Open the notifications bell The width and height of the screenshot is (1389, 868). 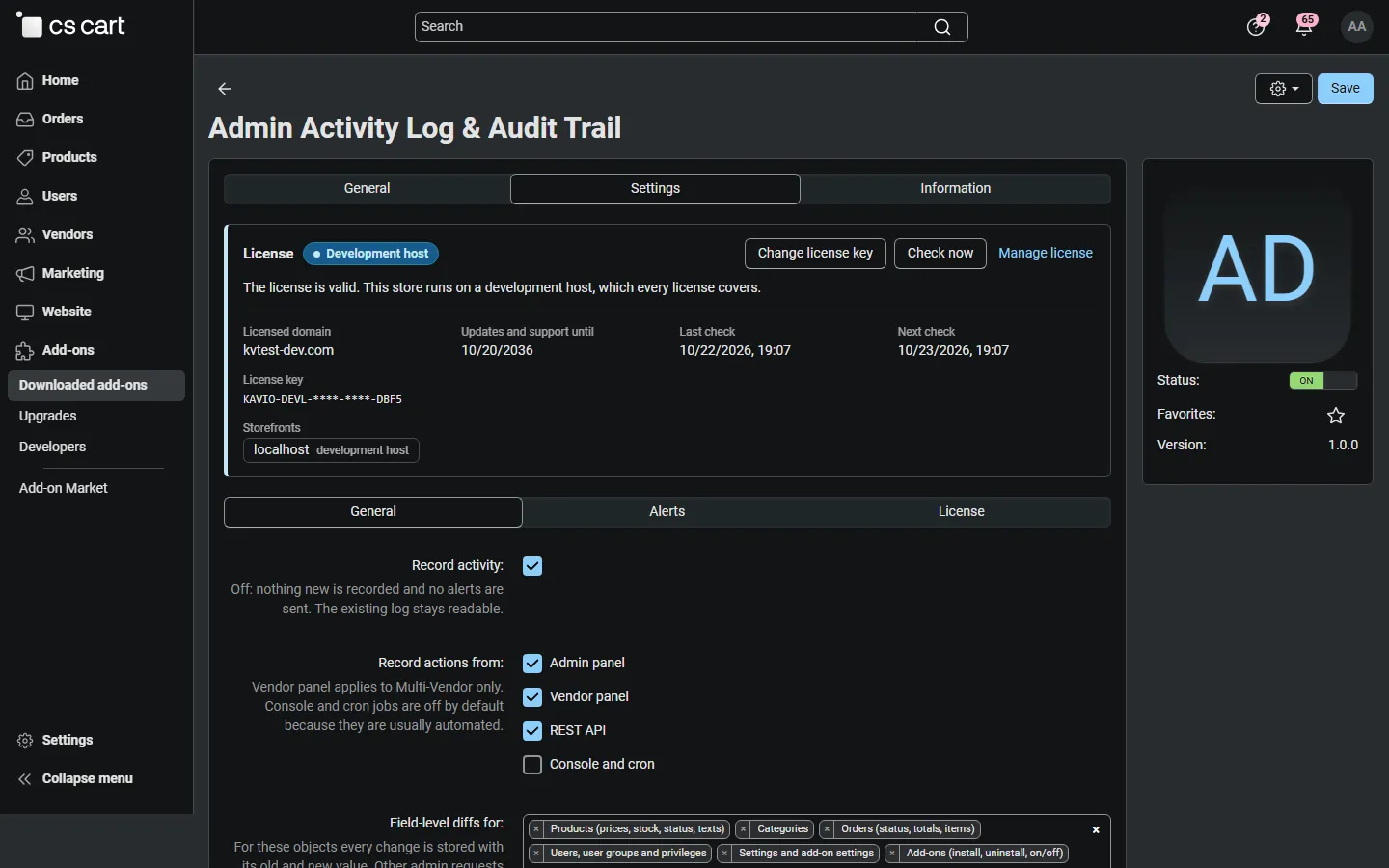click(1306, 26)
